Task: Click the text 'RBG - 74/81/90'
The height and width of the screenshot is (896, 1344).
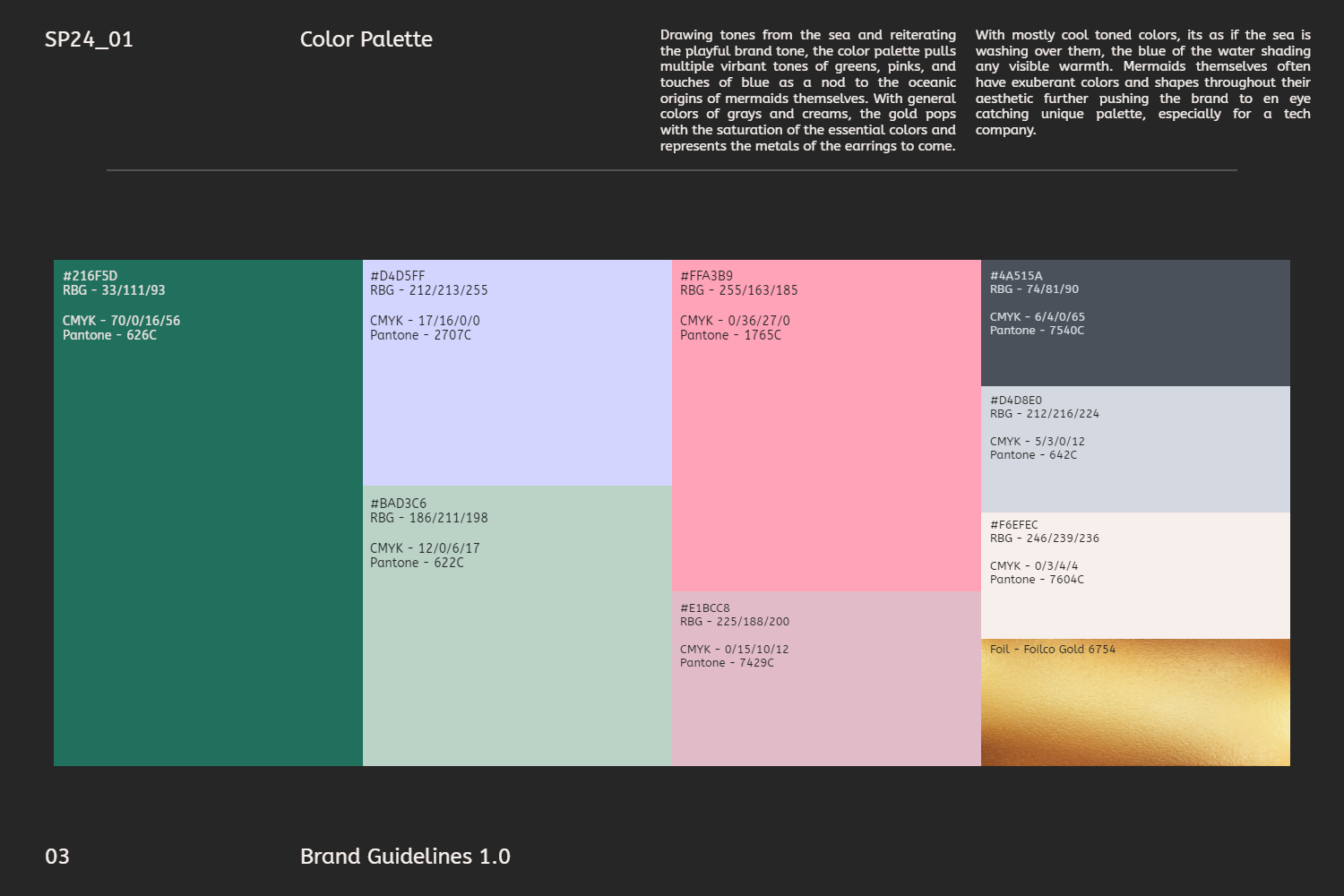Action: coord(1034,289)
